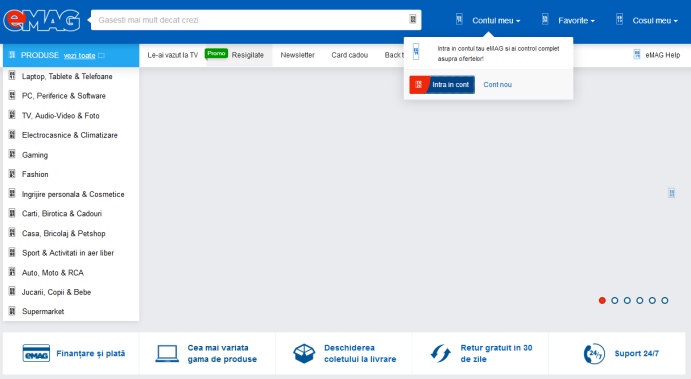The height and width of the screenshot is (379, 691).
Task: Open the Cosul meu dropdown
Action: tap(655, 20)
